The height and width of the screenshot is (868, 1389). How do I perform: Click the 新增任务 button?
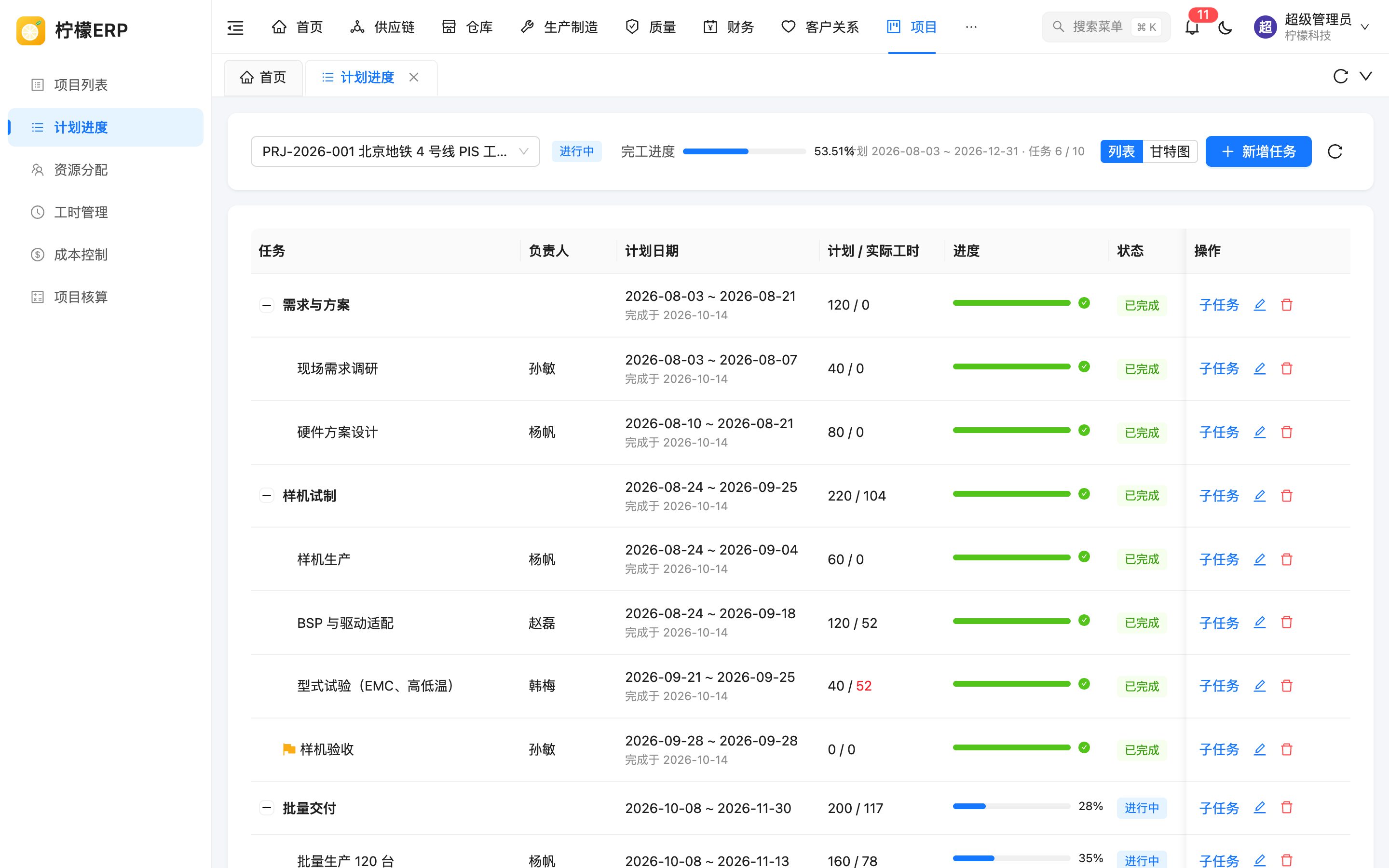[x=1258, y=151]
